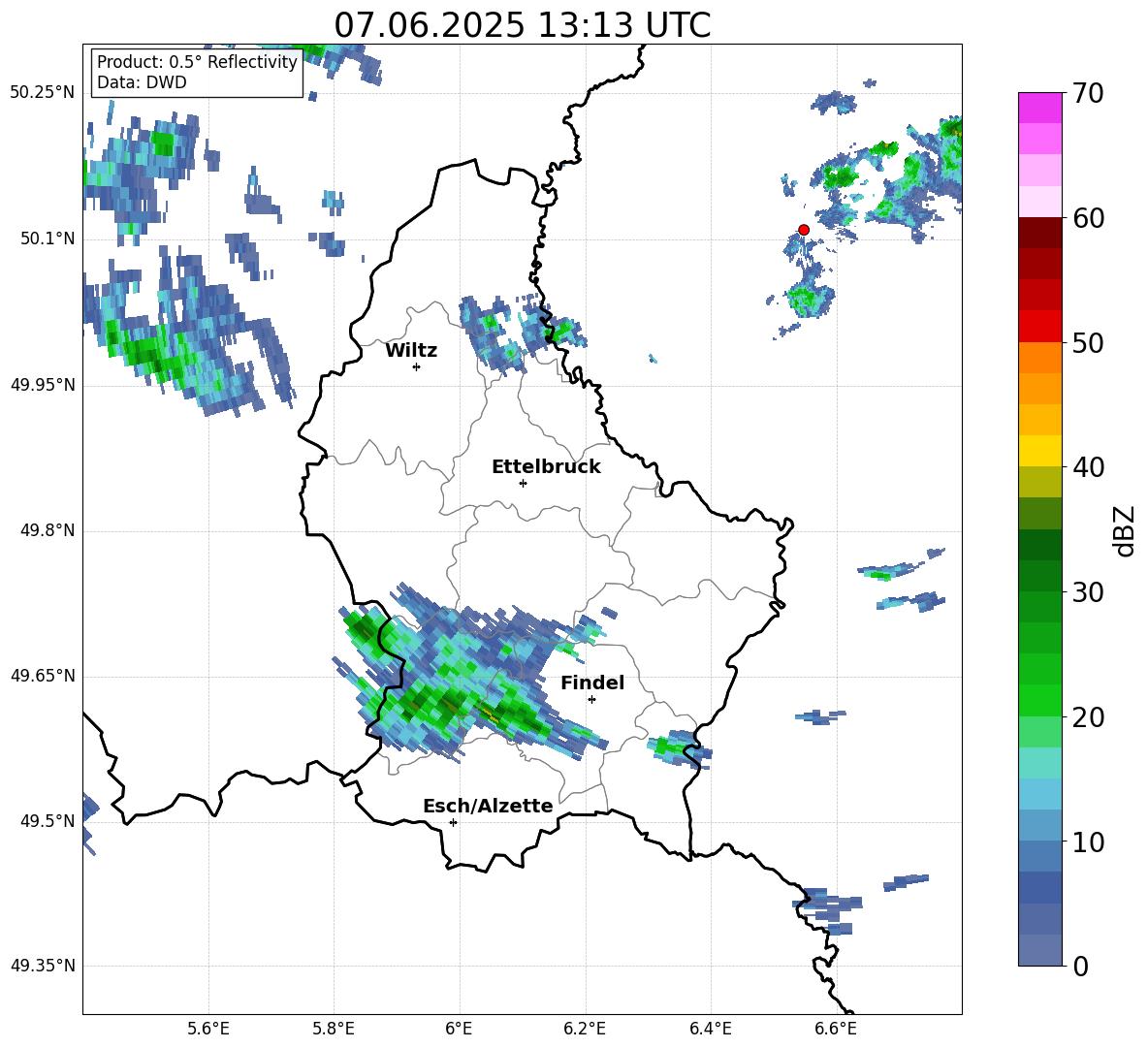
Task: Click the 50 value on the colorbar
Action: 1087,343
